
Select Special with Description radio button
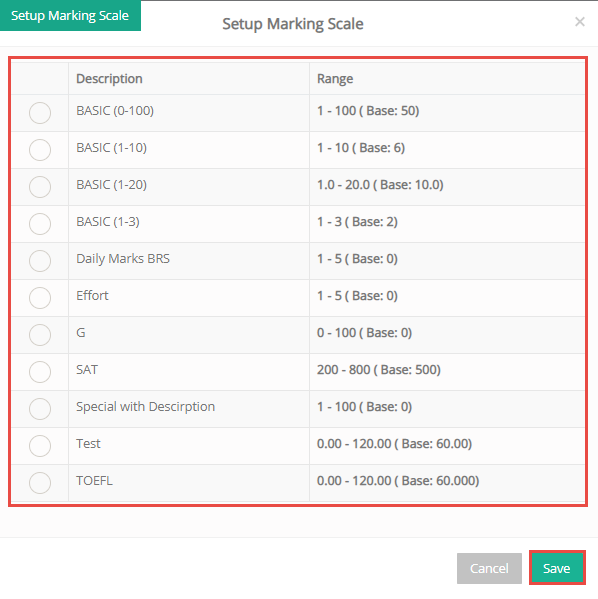click(40, 409)
